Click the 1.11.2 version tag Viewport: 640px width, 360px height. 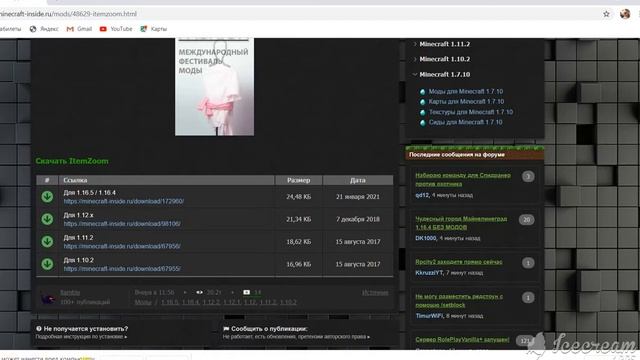pyautogui.click(x=268, y=302)
